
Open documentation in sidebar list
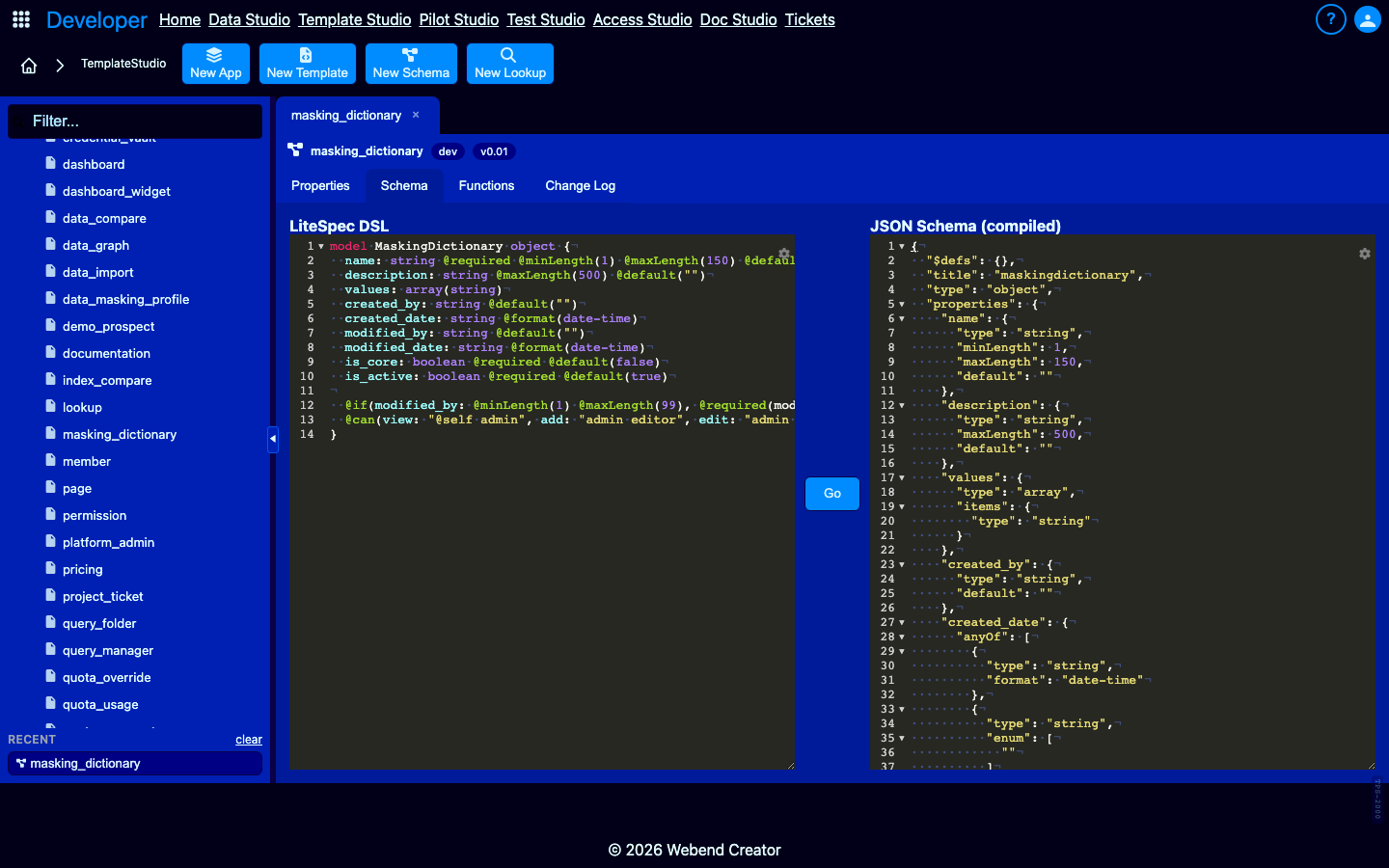pos(106,353)
